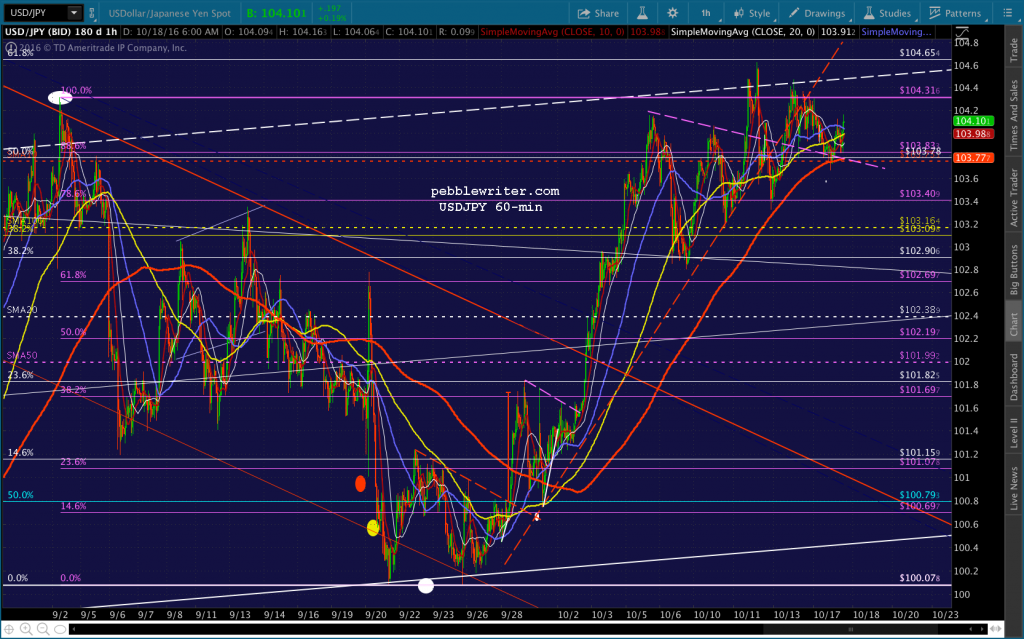This screenshot has height=639, width=1024.
Task: Open the Studies menu
Action: [x=887, y=13]
